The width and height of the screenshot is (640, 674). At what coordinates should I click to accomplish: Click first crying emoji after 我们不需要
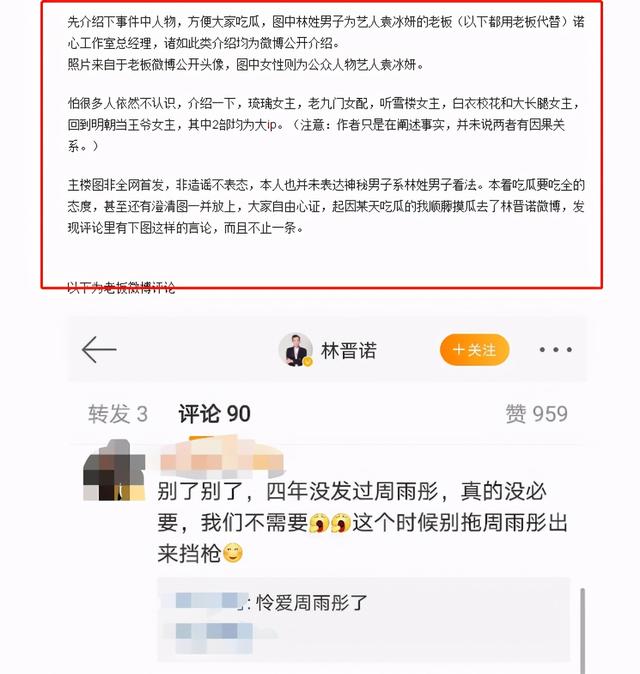point(319,523)
